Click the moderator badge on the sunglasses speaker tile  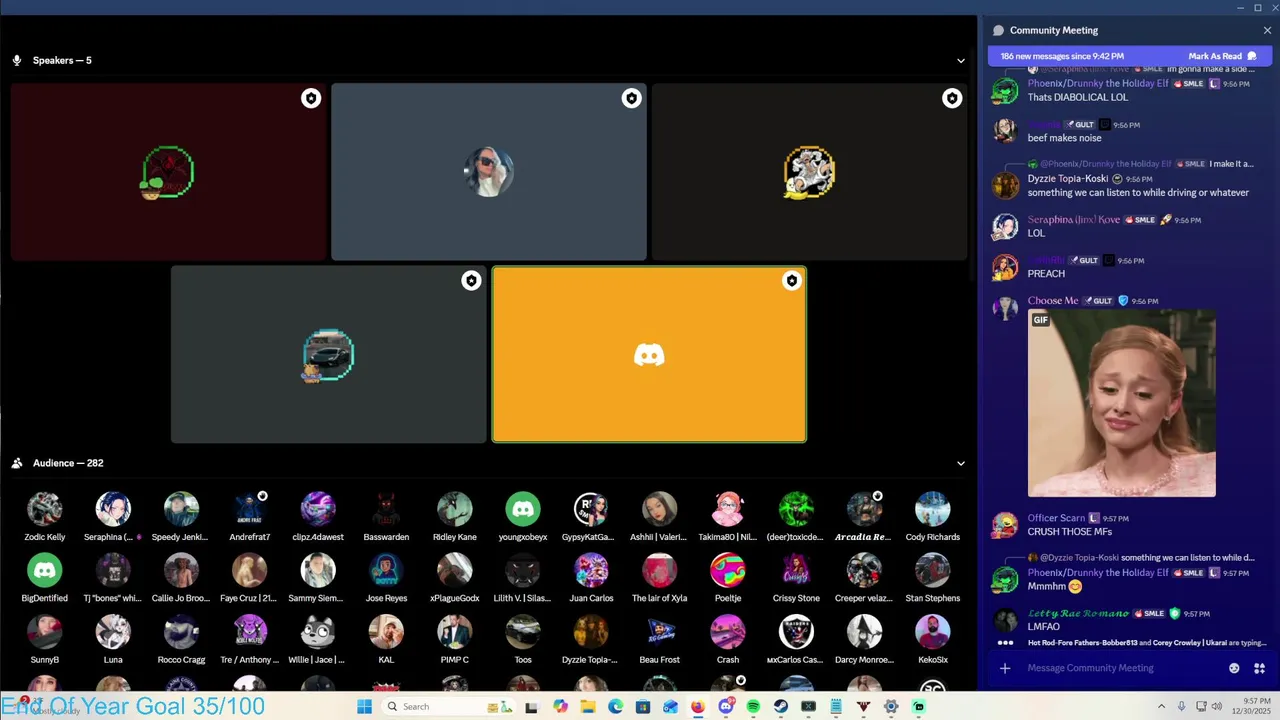tap(631, 98)
